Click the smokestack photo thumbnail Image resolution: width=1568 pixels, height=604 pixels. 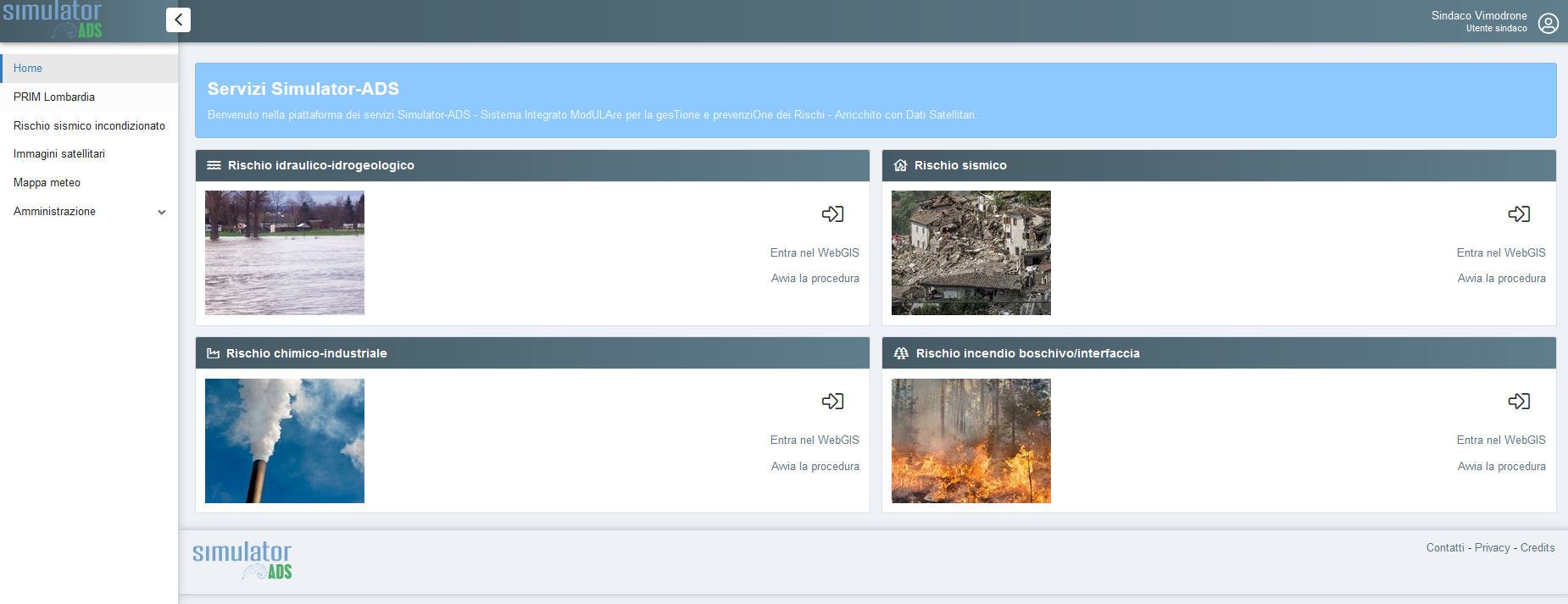(x=285, y=441)
